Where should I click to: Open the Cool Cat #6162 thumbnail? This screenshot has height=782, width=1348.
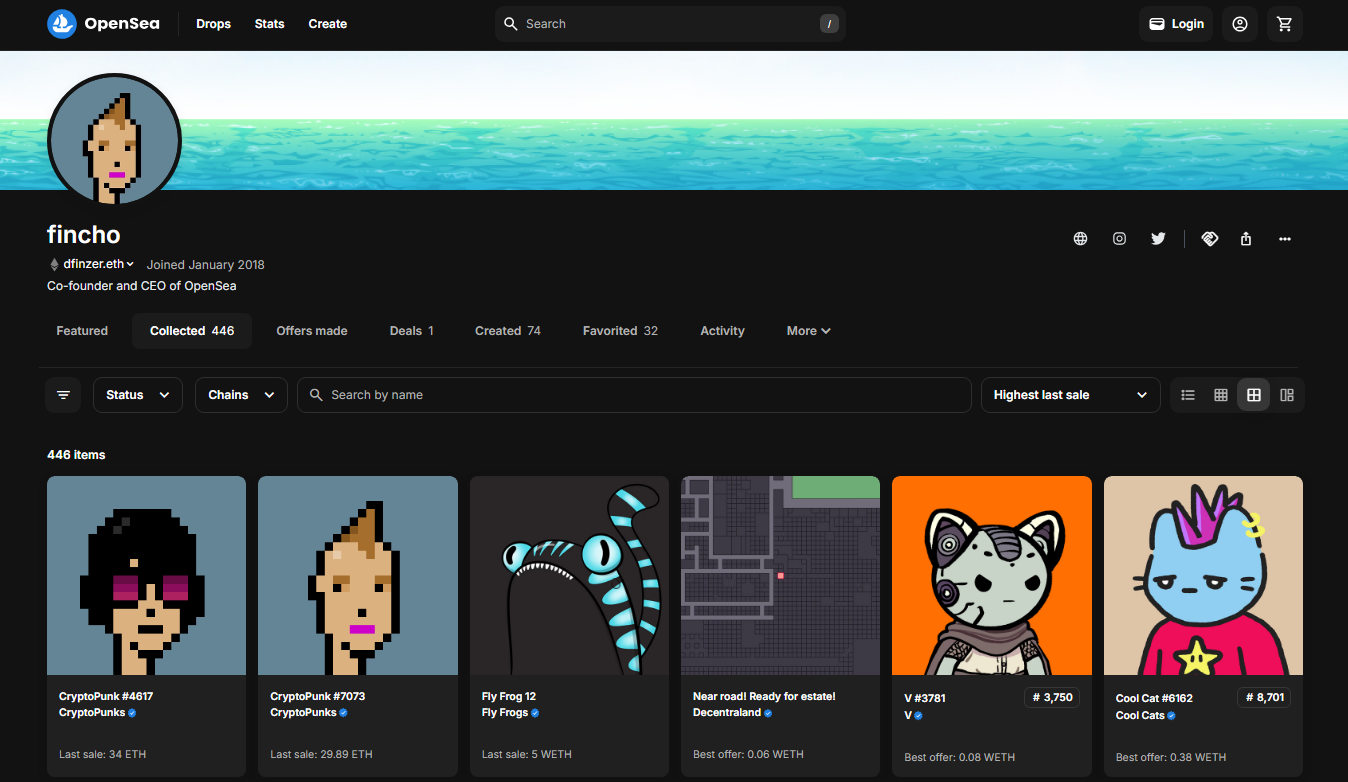1203,575
